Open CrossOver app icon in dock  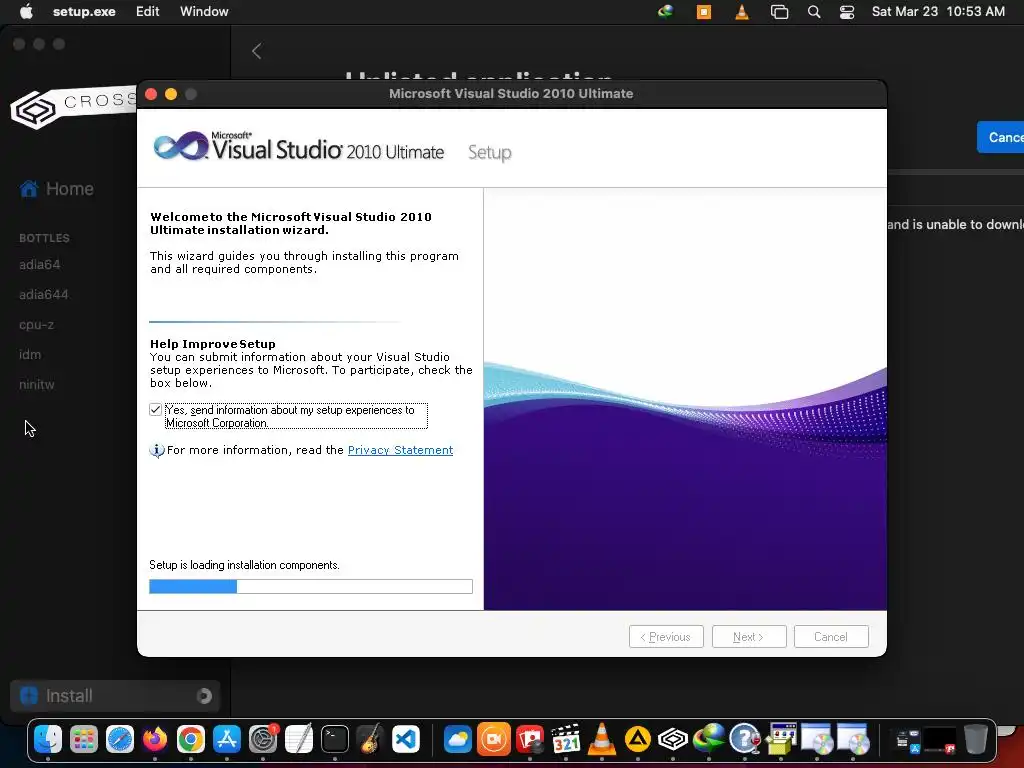[x=673, y=740]
